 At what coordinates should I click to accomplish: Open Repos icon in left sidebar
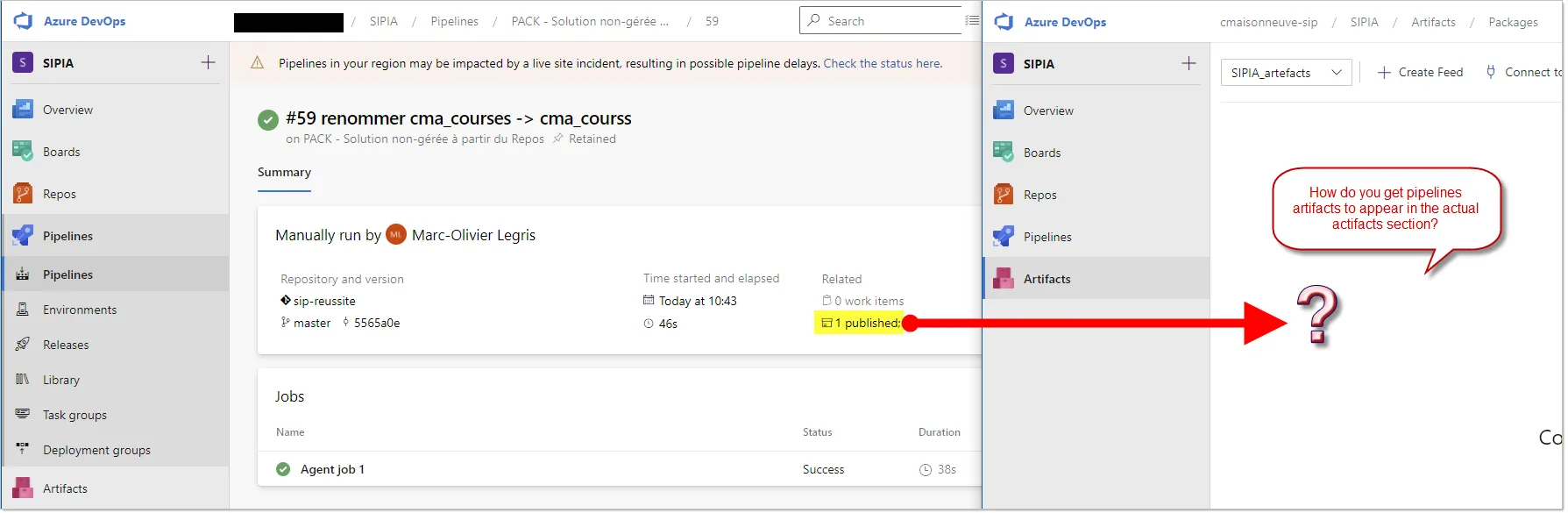(23, 194)
